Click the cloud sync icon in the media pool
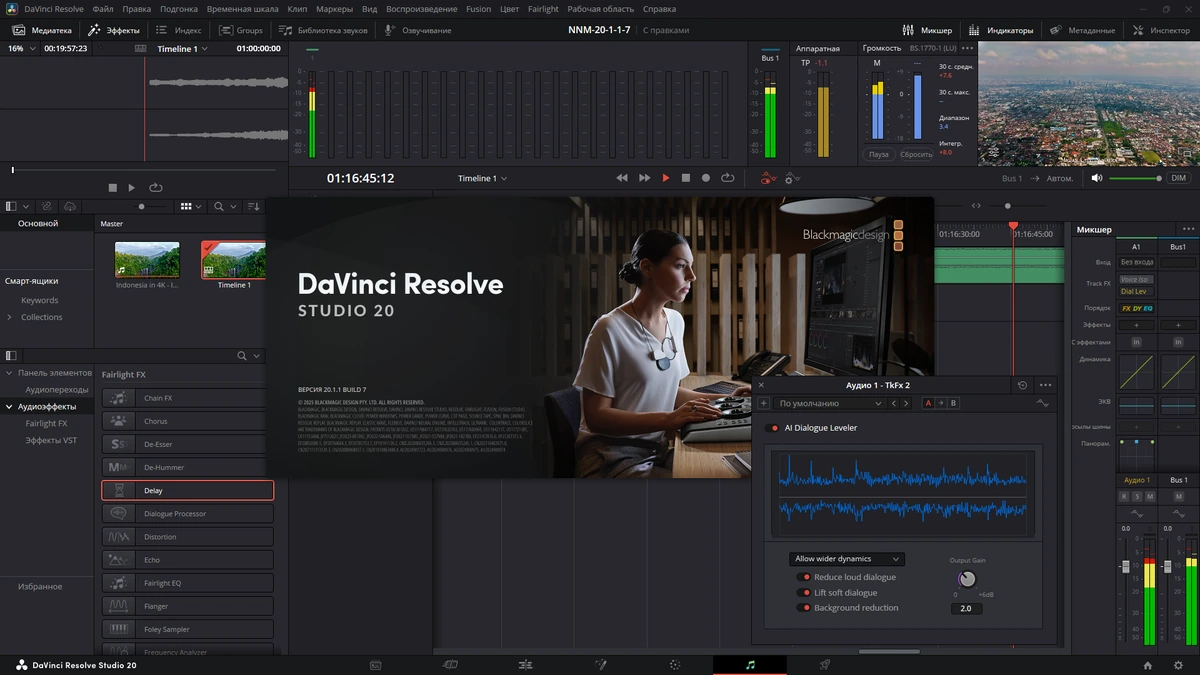Viewport: 1200px width, 675px height. click(71, 206)
